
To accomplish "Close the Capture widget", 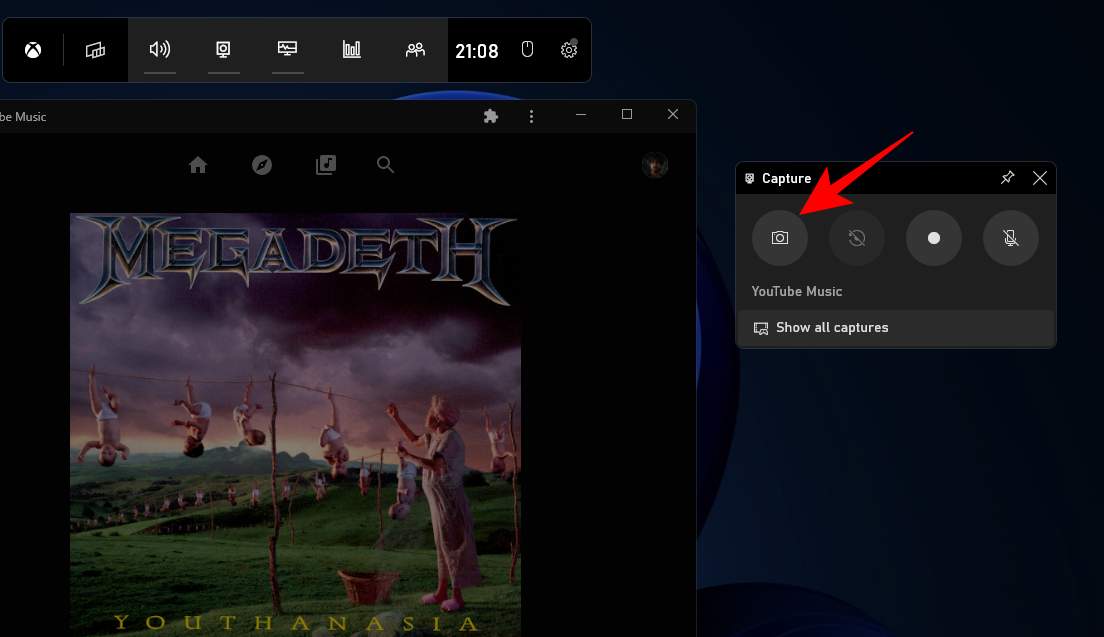I will coord(1040,178).
